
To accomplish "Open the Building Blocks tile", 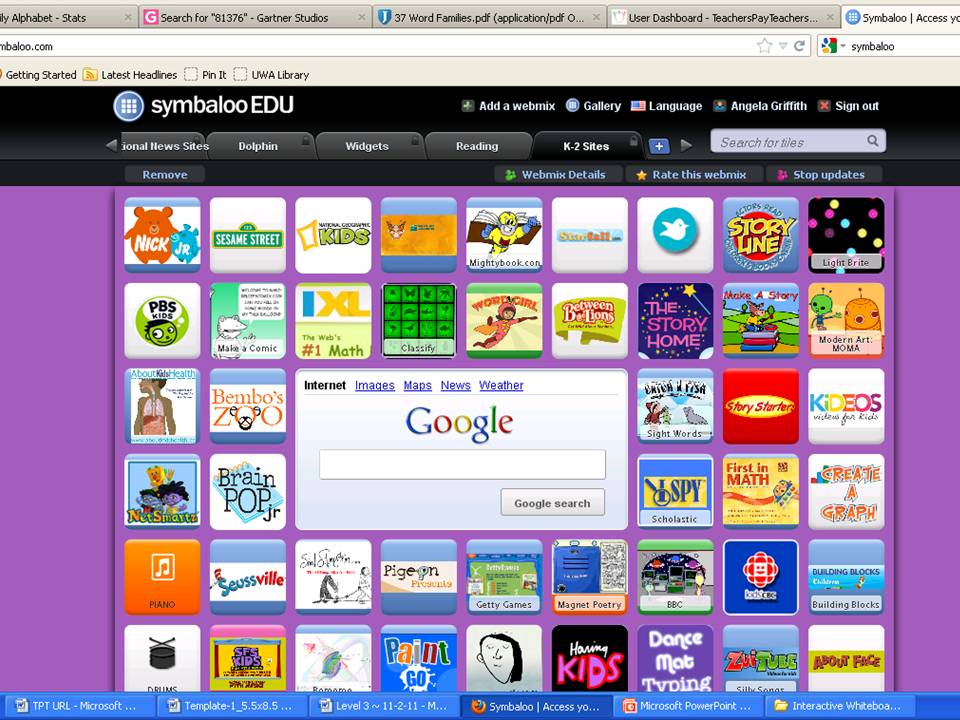I will pyautogui.click(x=846, y=577).
